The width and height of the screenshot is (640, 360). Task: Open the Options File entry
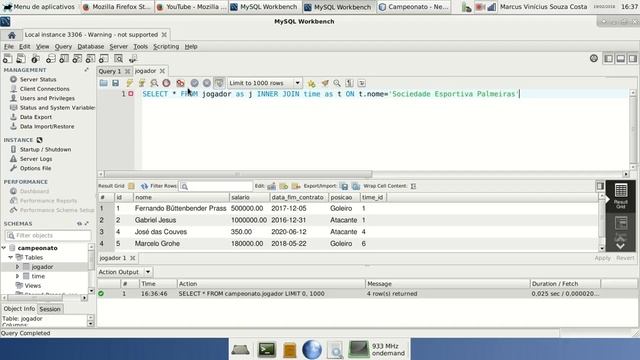[36, 168]
